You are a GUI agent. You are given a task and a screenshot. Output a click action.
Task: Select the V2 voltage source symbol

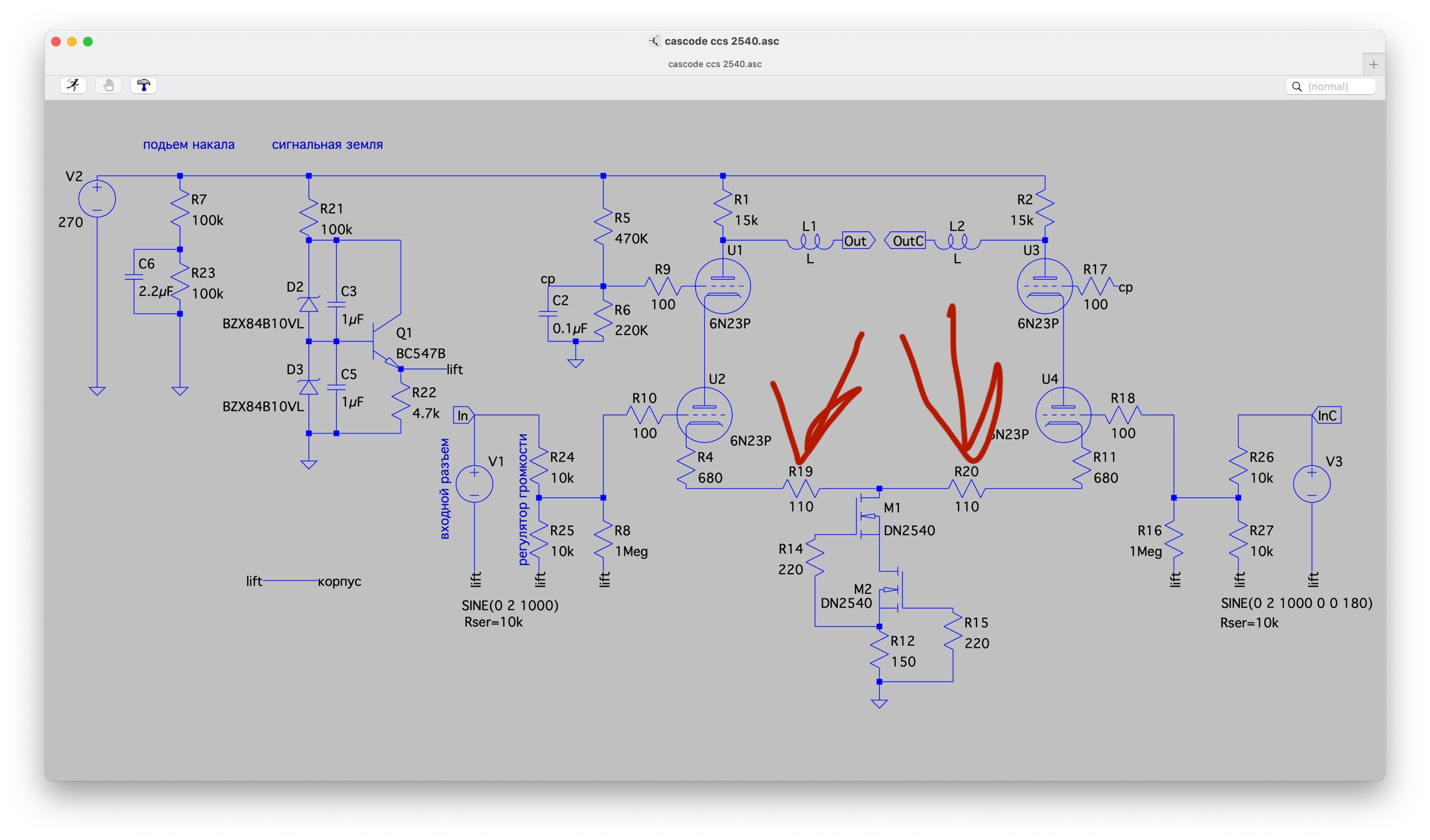tap(97, 199)
